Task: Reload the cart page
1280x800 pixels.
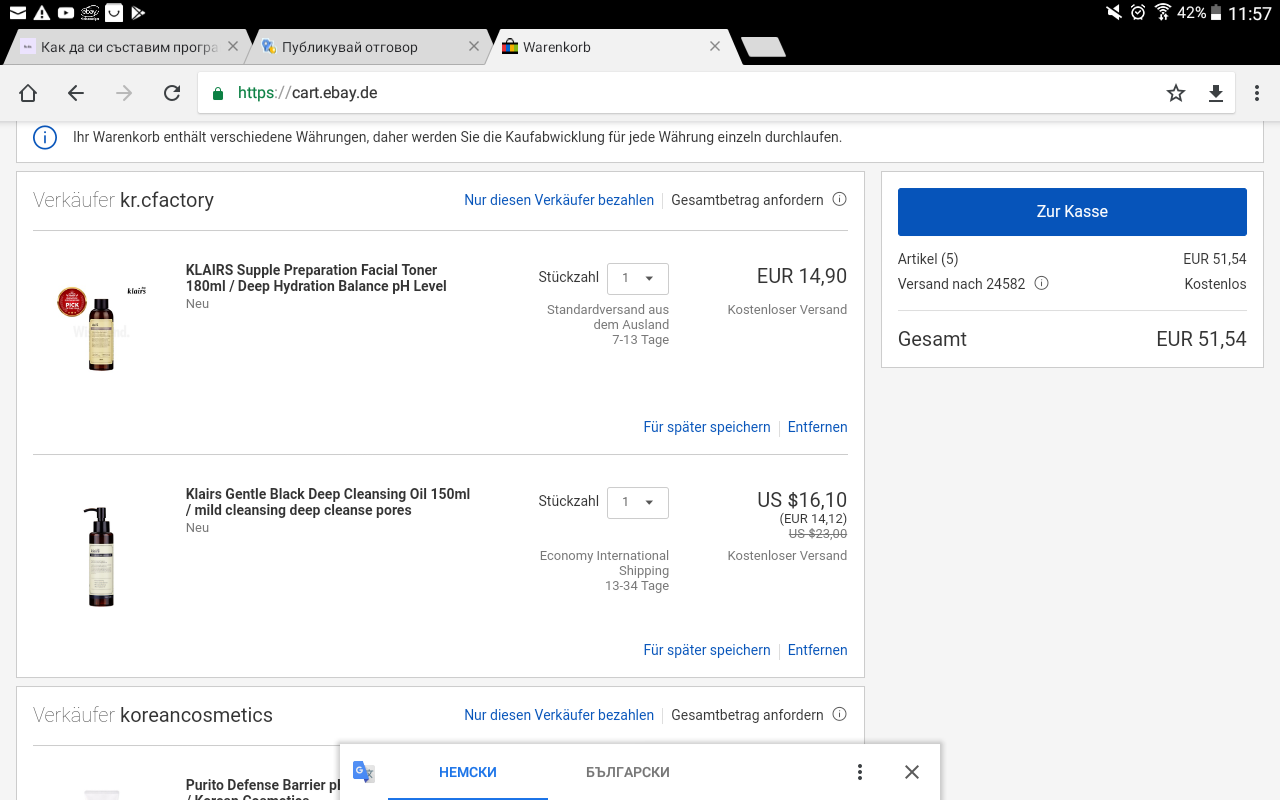Action: (172, 93)
